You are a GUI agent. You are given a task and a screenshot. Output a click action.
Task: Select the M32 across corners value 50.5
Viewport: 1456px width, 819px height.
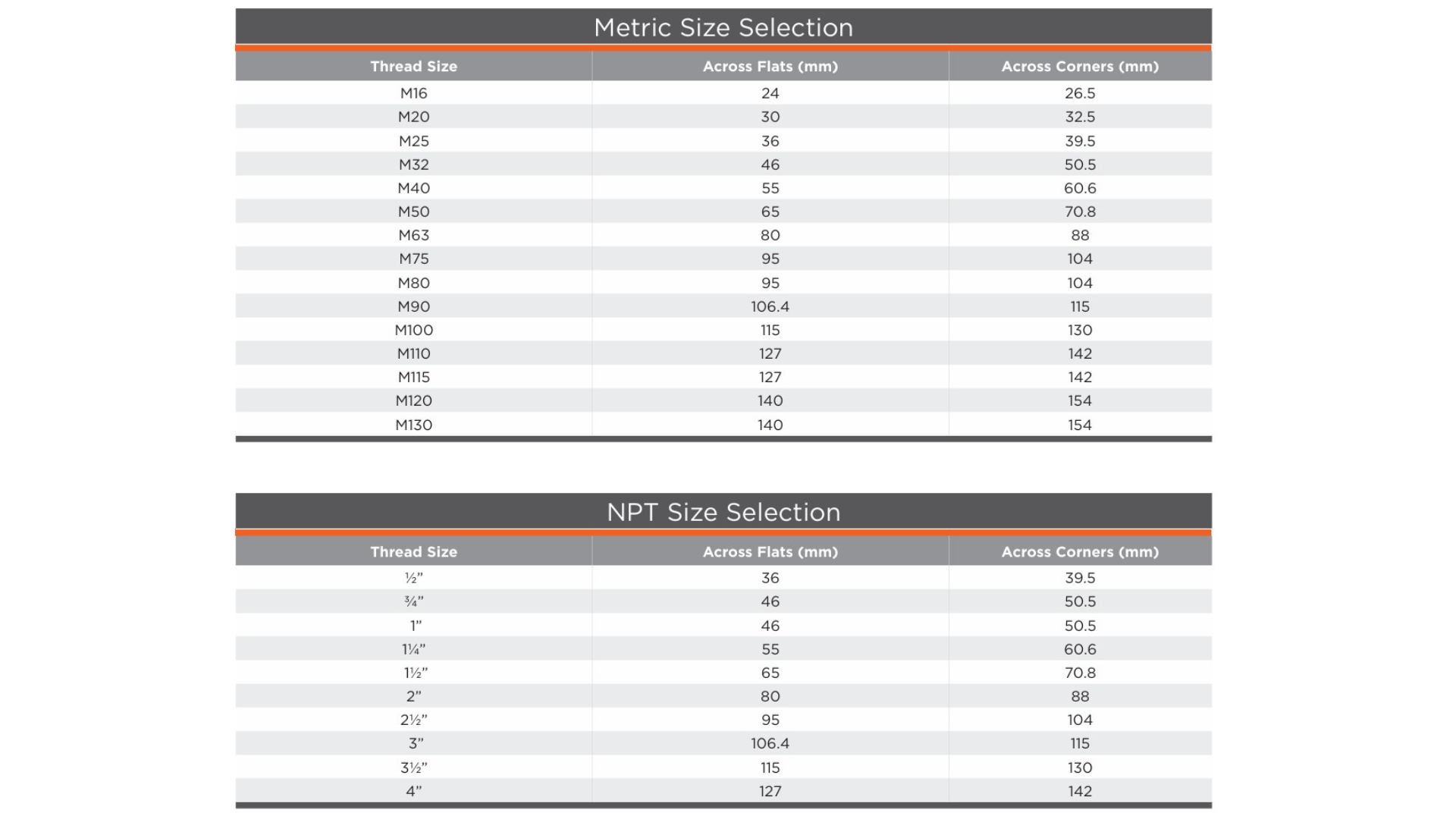pyautogui.click(x=1079, y=165)
